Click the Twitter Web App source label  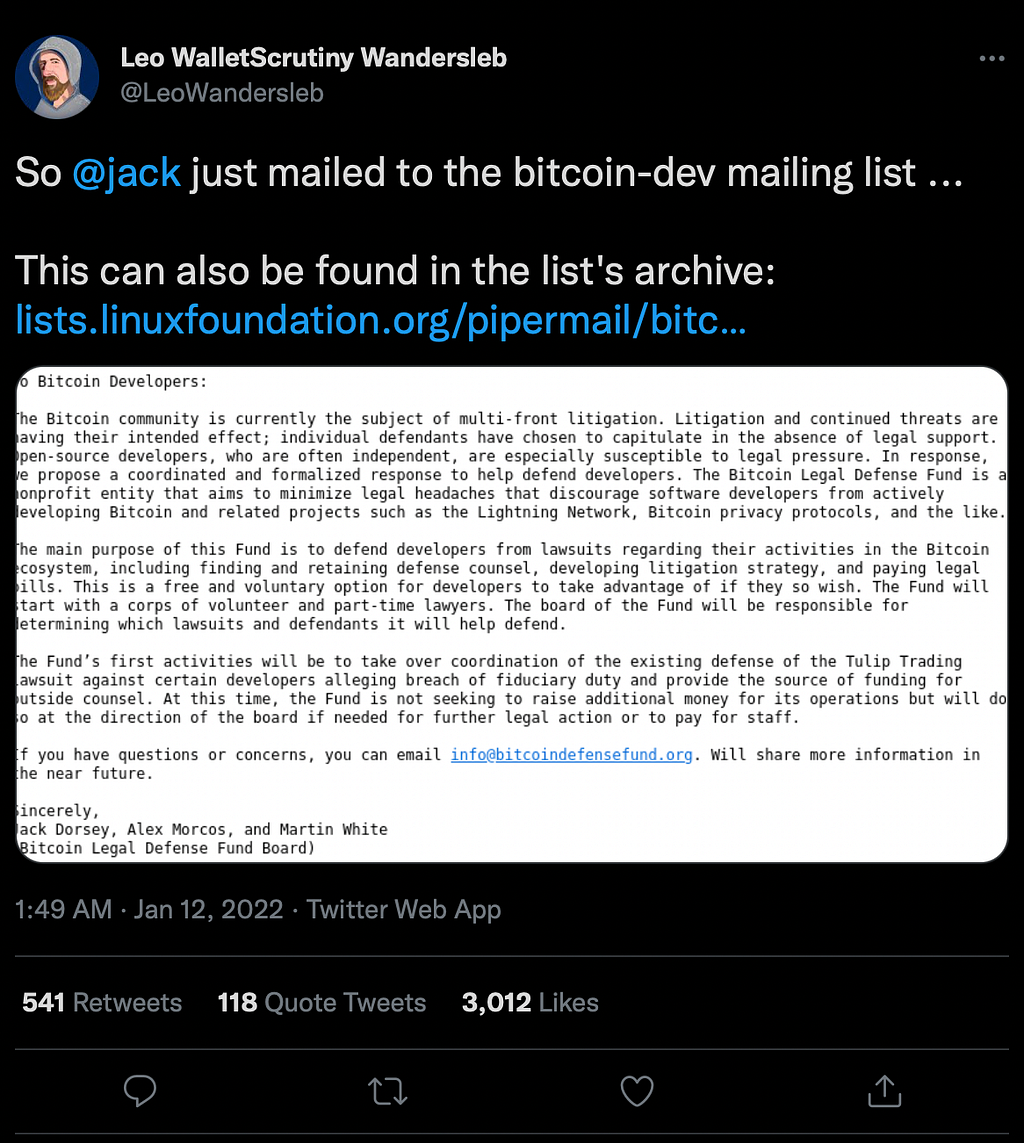coord(404,910)
